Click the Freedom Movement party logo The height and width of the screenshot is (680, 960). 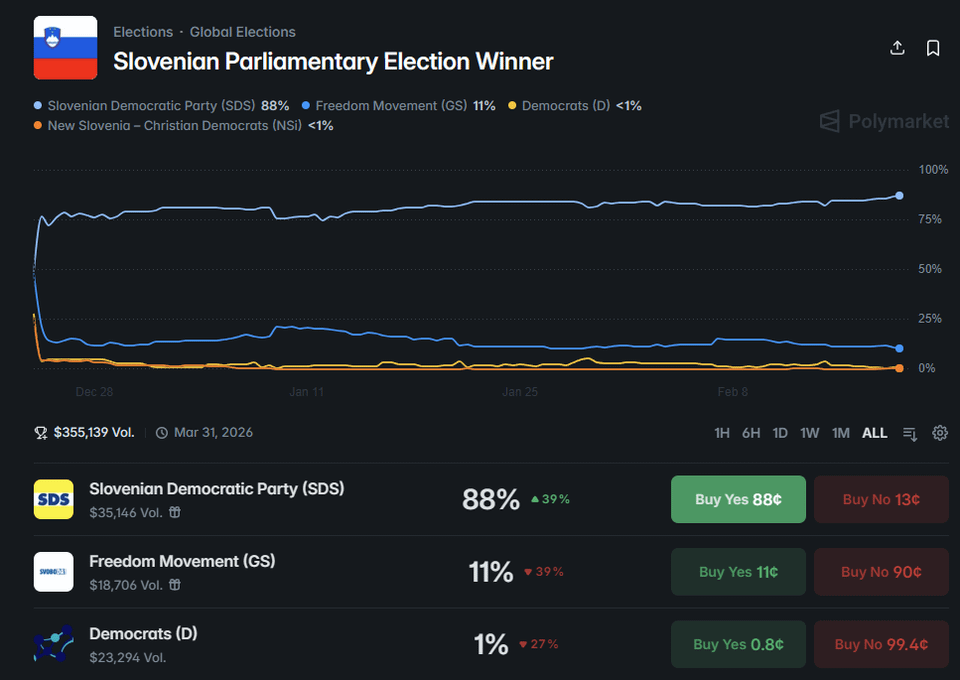click(x=53, y=571)
